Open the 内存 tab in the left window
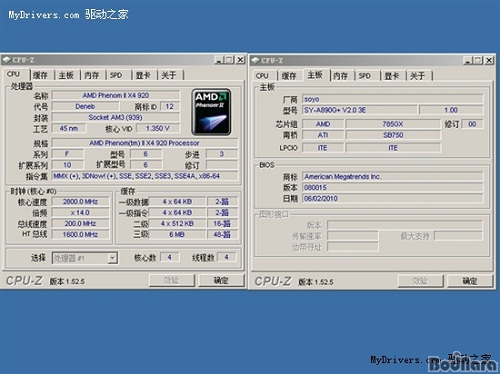 92,75
